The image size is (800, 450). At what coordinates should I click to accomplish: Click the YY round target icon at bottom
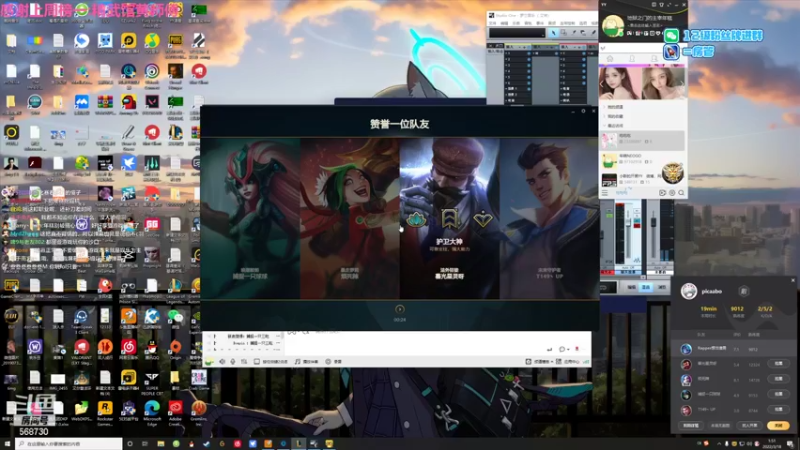coord(672,193)
